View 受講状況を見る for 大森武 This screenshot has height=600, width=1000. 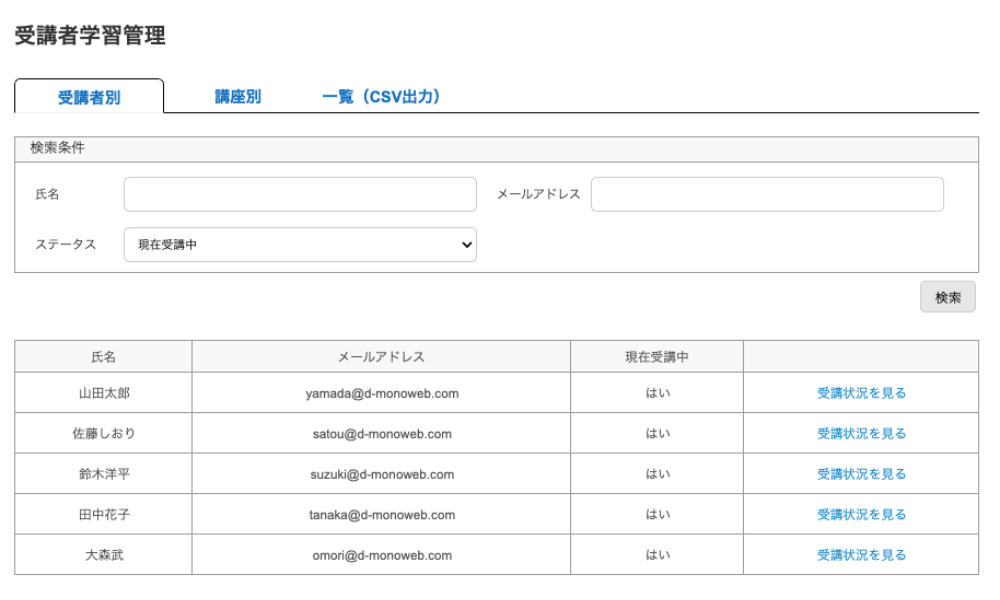861,555
